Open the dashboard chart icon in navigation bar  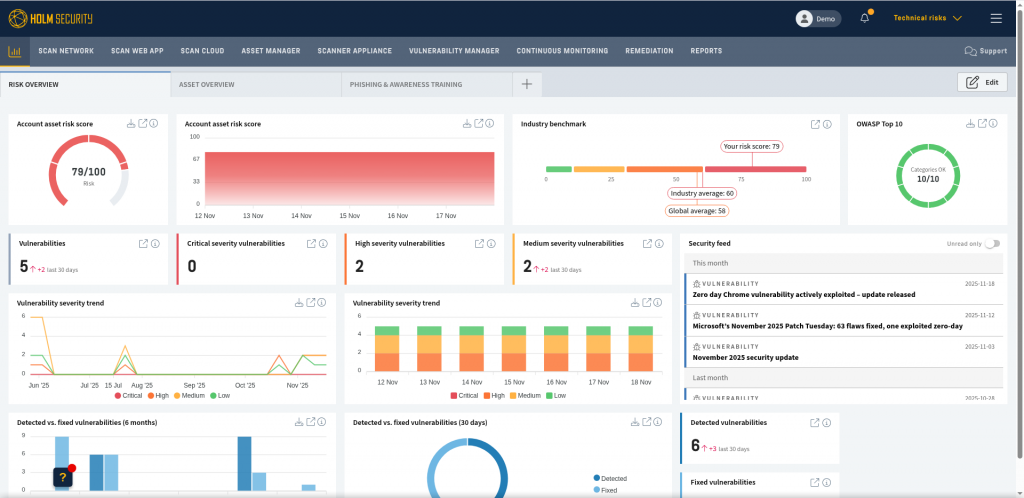(14, 51)
